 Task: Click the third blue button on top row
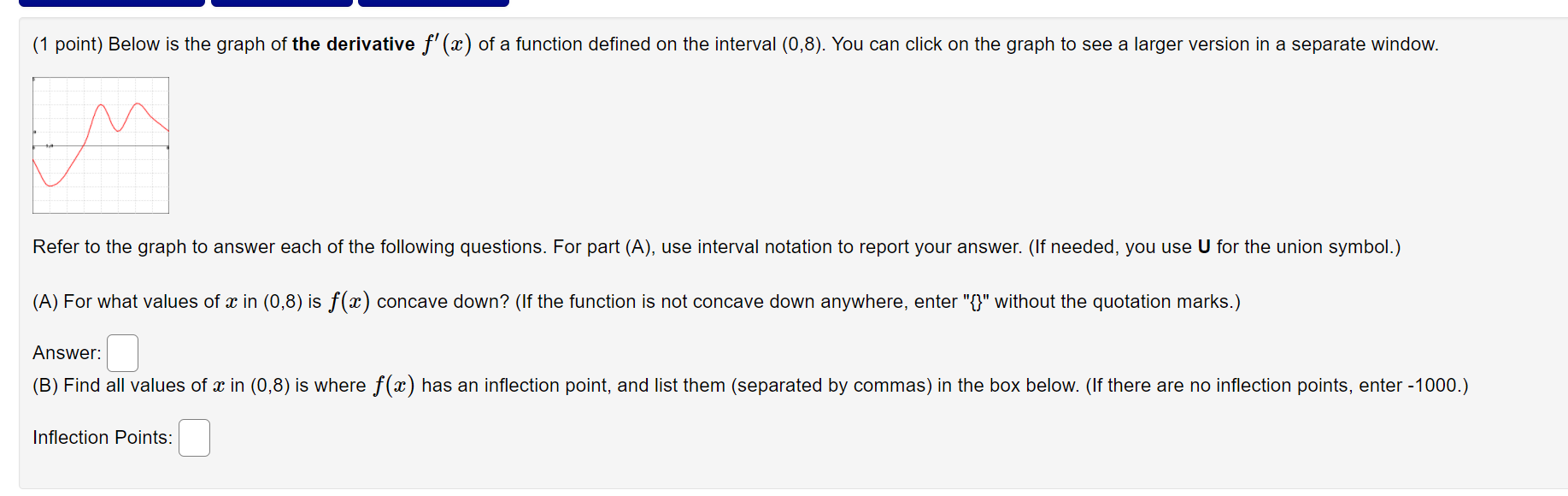[x=434, y=3]
